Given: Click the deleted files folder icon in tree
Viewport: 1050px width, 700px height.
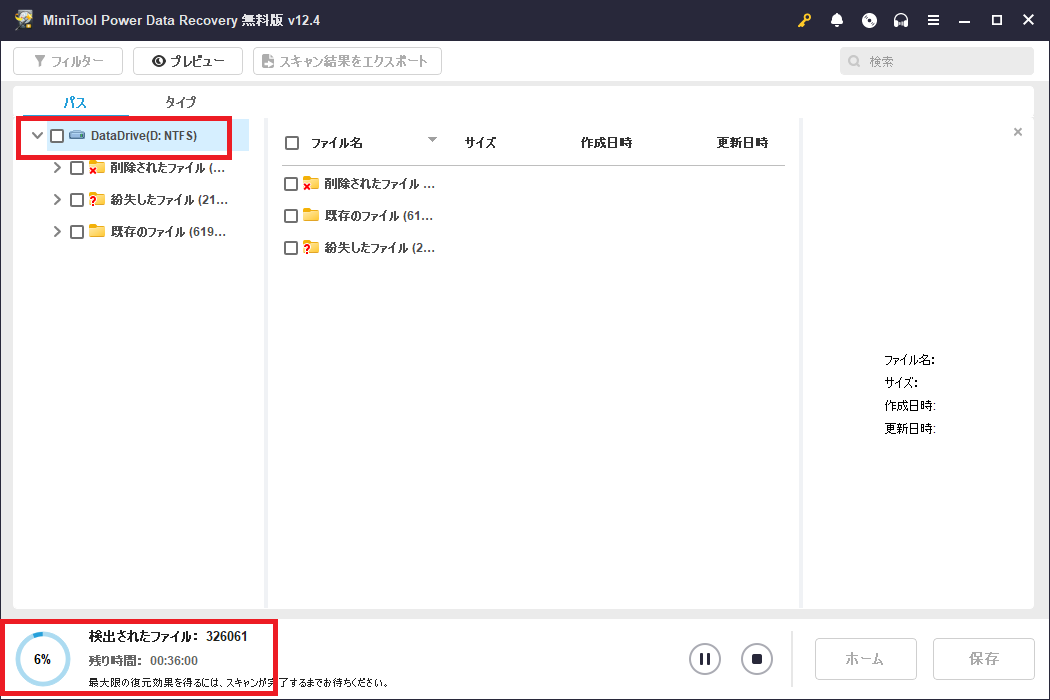Looking at the screenshot, I should pos(97,167).
